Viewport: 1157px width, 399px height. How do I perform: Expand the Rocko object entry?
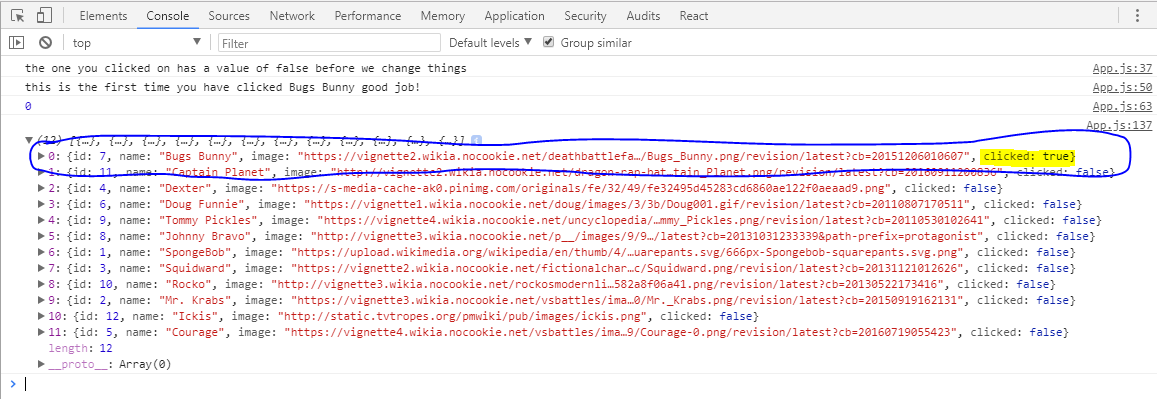pyautogui.click(x=41, y=284)
